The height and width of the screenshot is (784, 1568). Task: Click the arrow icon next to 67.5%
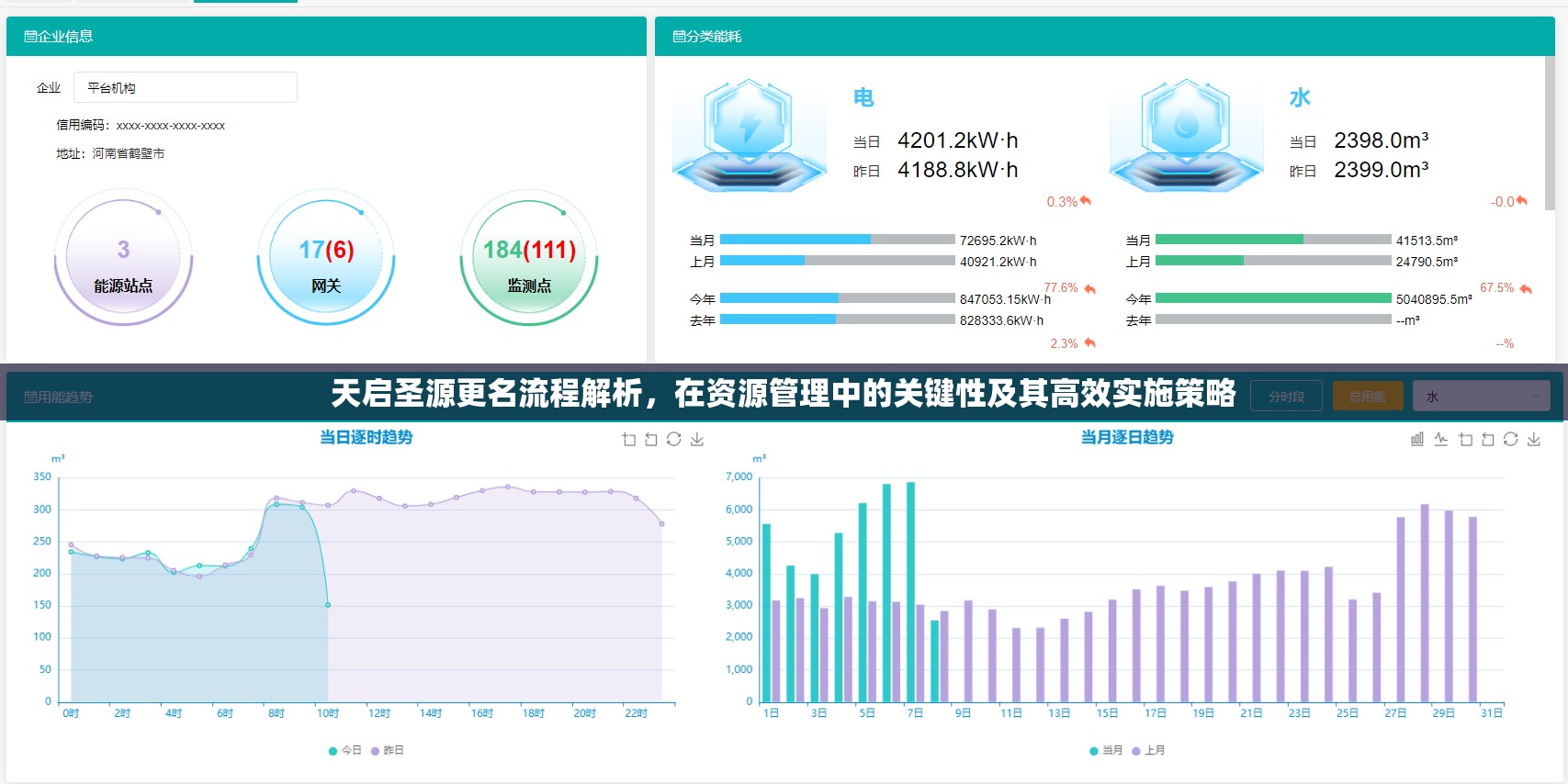tap(1526, 288)
